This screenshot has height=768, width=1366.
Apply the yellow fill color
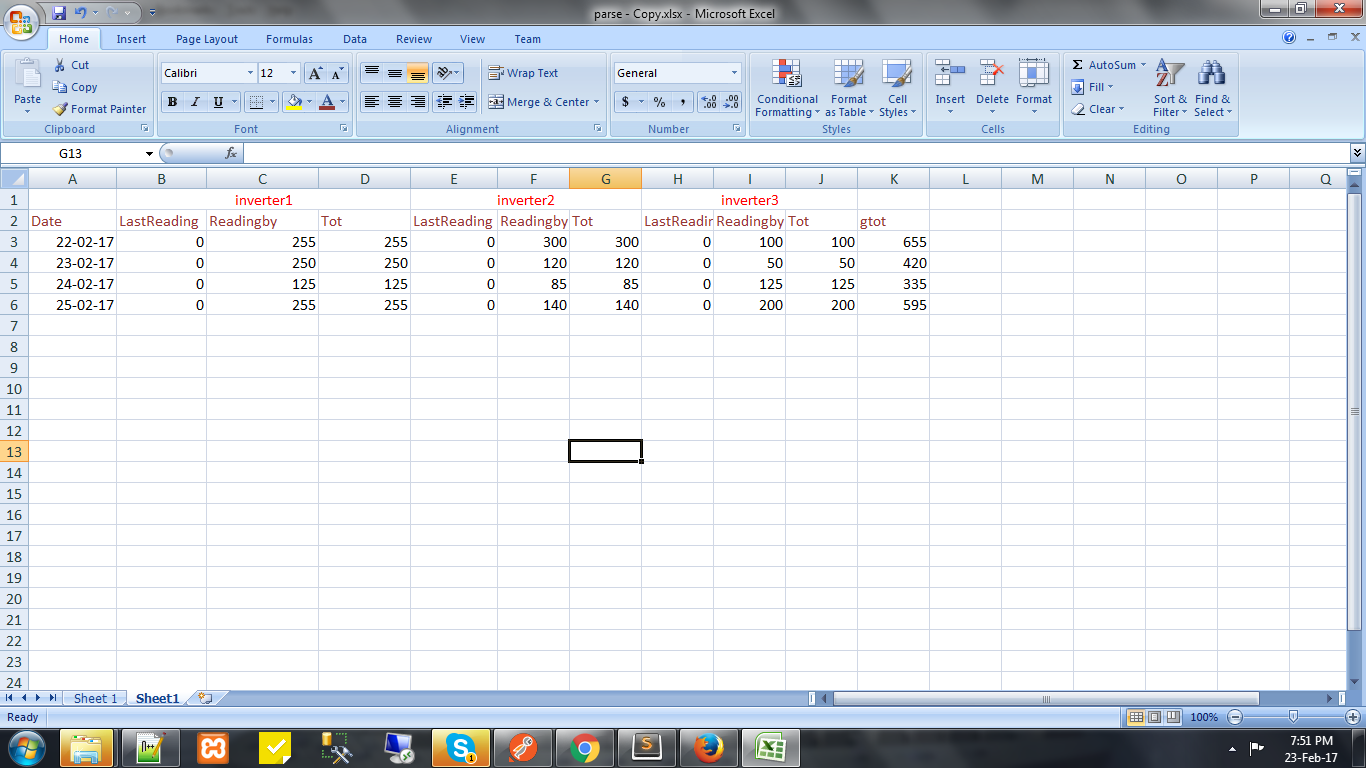(293, 102)
